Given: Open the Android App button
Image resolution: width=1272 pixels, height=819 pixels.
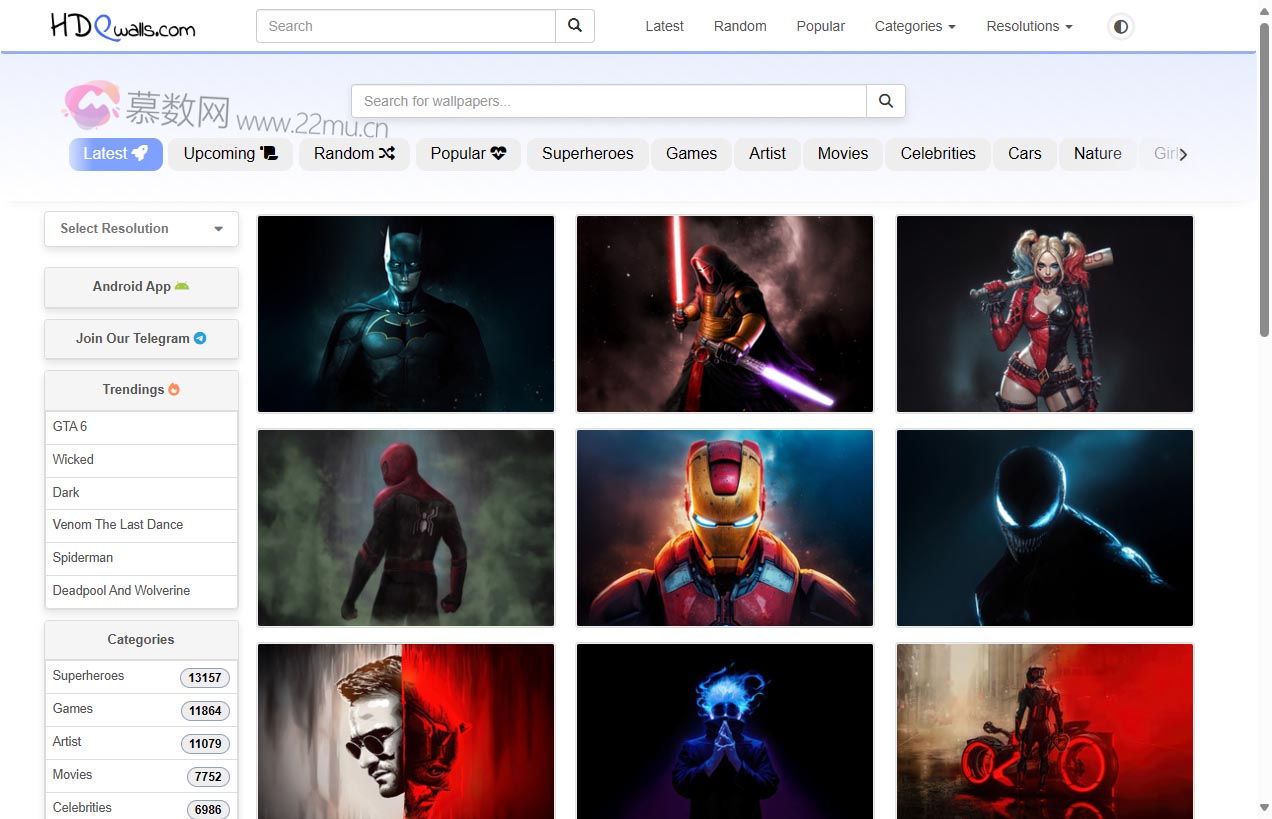Looking at the screenshot, I should pos(141,287).
